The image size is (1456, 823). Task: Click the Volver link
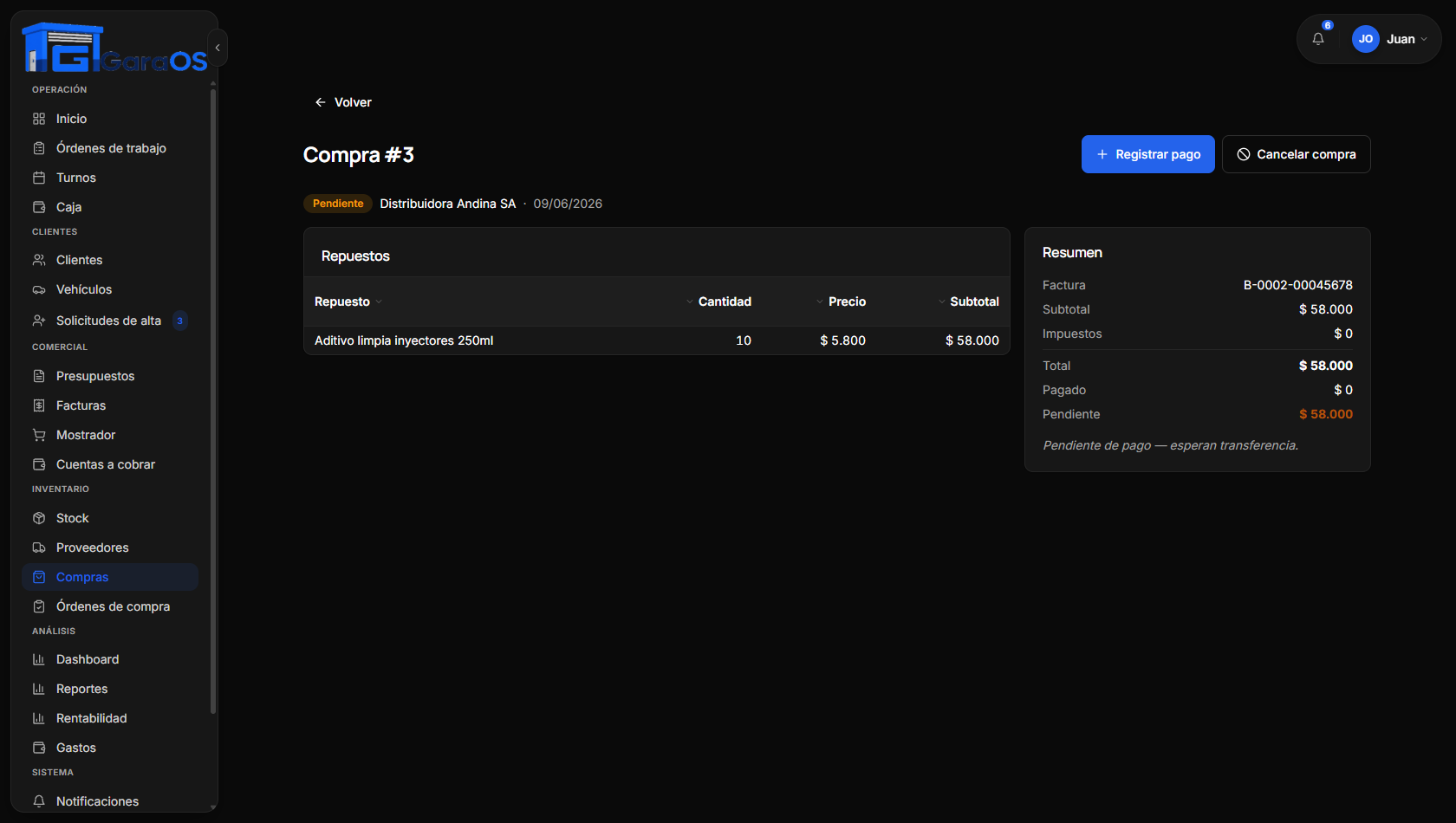pyautogui.click(x=343, y=102)
